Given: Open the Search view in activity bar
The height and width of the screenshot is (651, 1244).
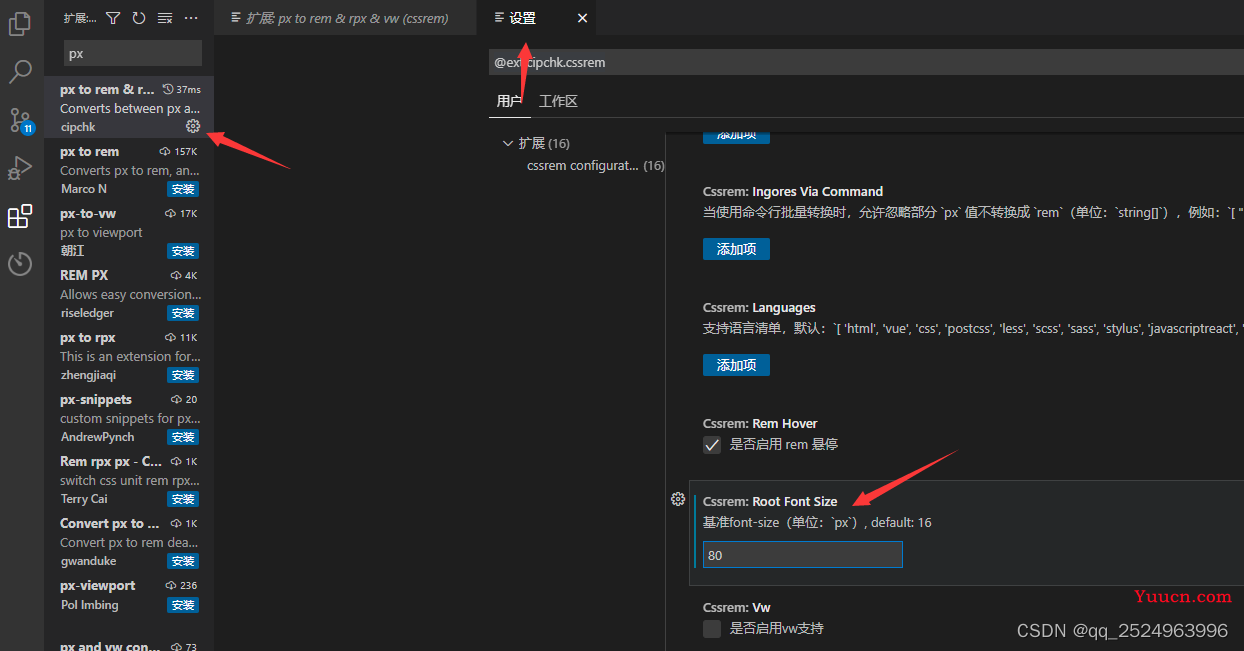Looking at the screenshot, I should 20,72.
